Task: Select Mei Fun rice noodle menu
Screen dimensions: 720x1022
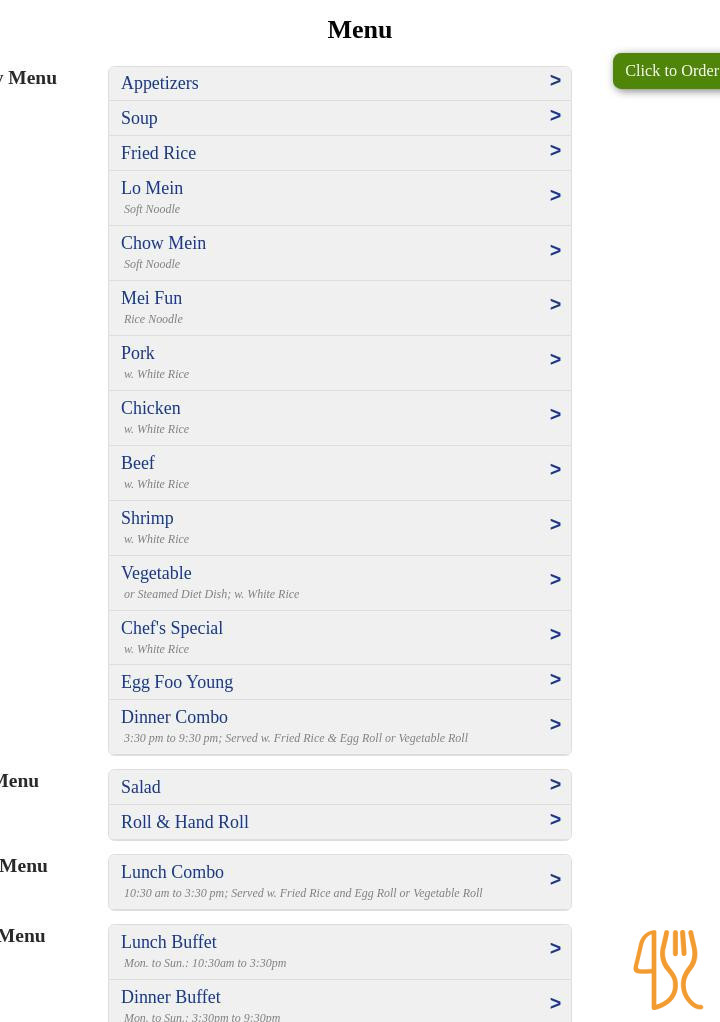Action: click(x=339, y=308)
